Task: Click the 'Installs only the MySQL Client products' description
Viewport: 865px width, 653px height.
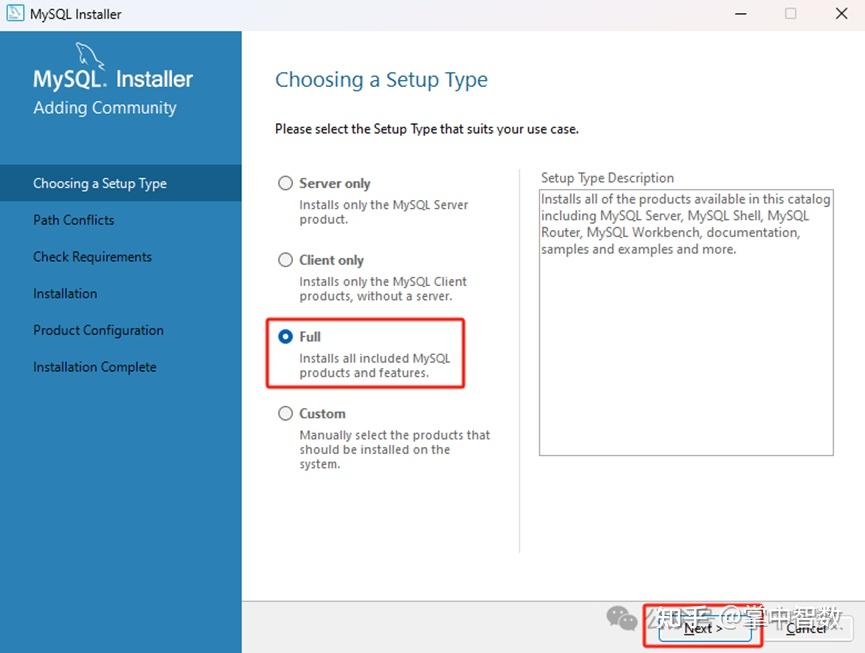Action: coord(383,288)
